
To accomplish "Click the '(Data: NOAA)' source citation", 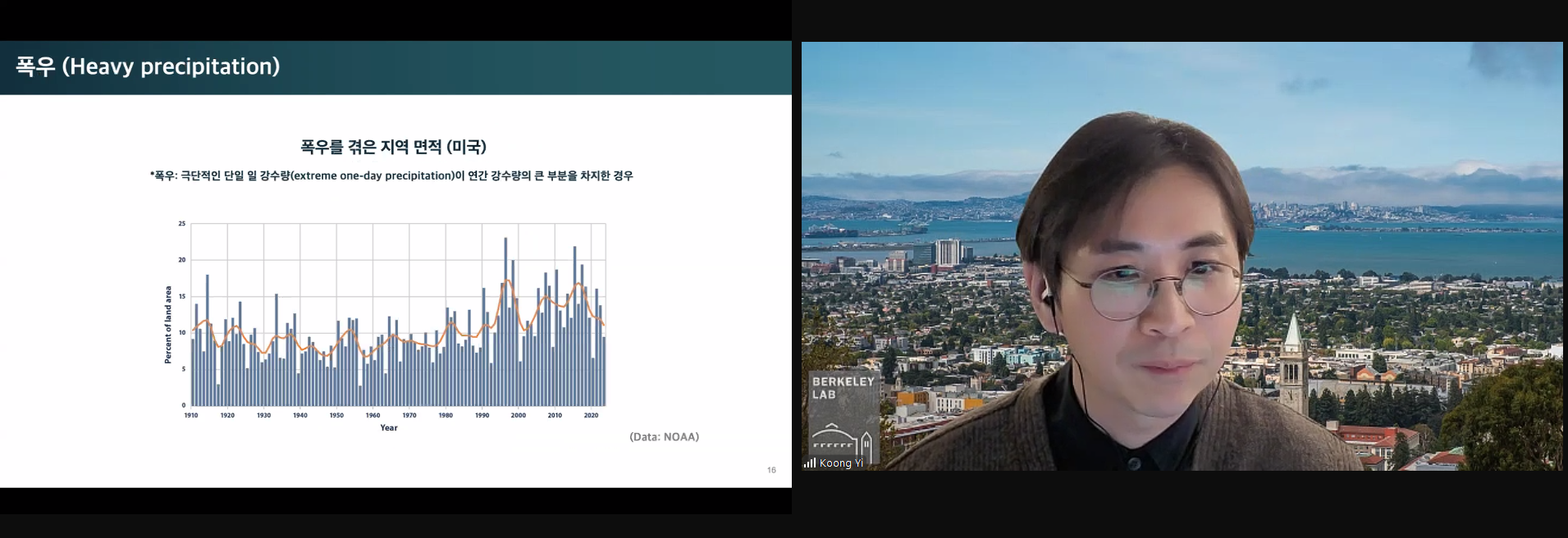I will point(664,437).
